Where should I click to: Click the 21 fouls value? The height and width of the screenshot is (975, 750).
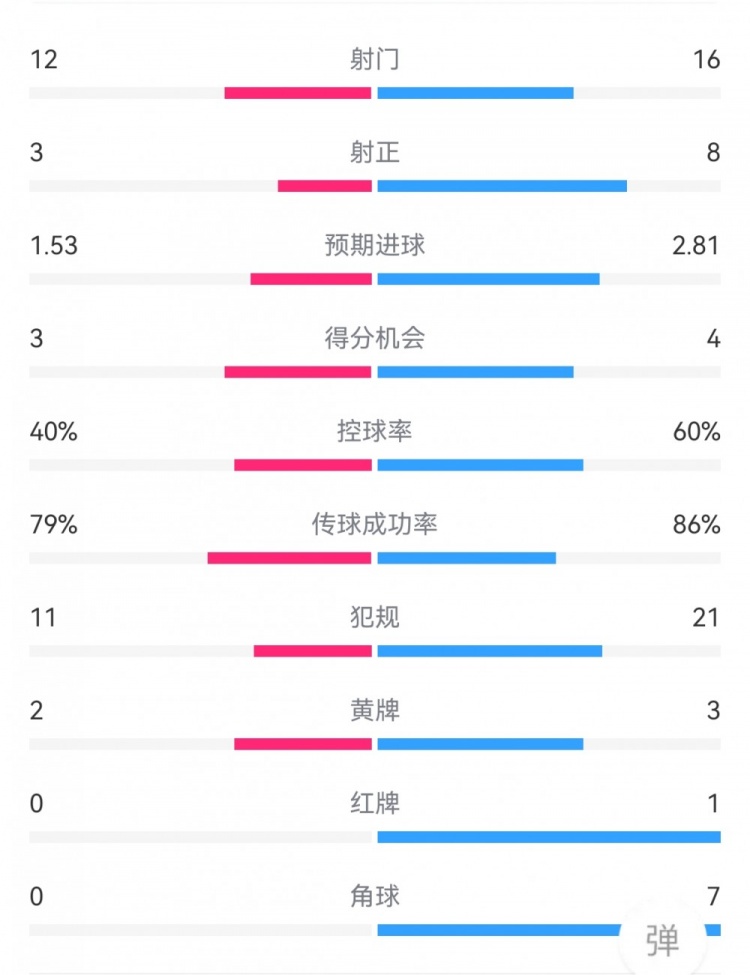coord(706,617)
